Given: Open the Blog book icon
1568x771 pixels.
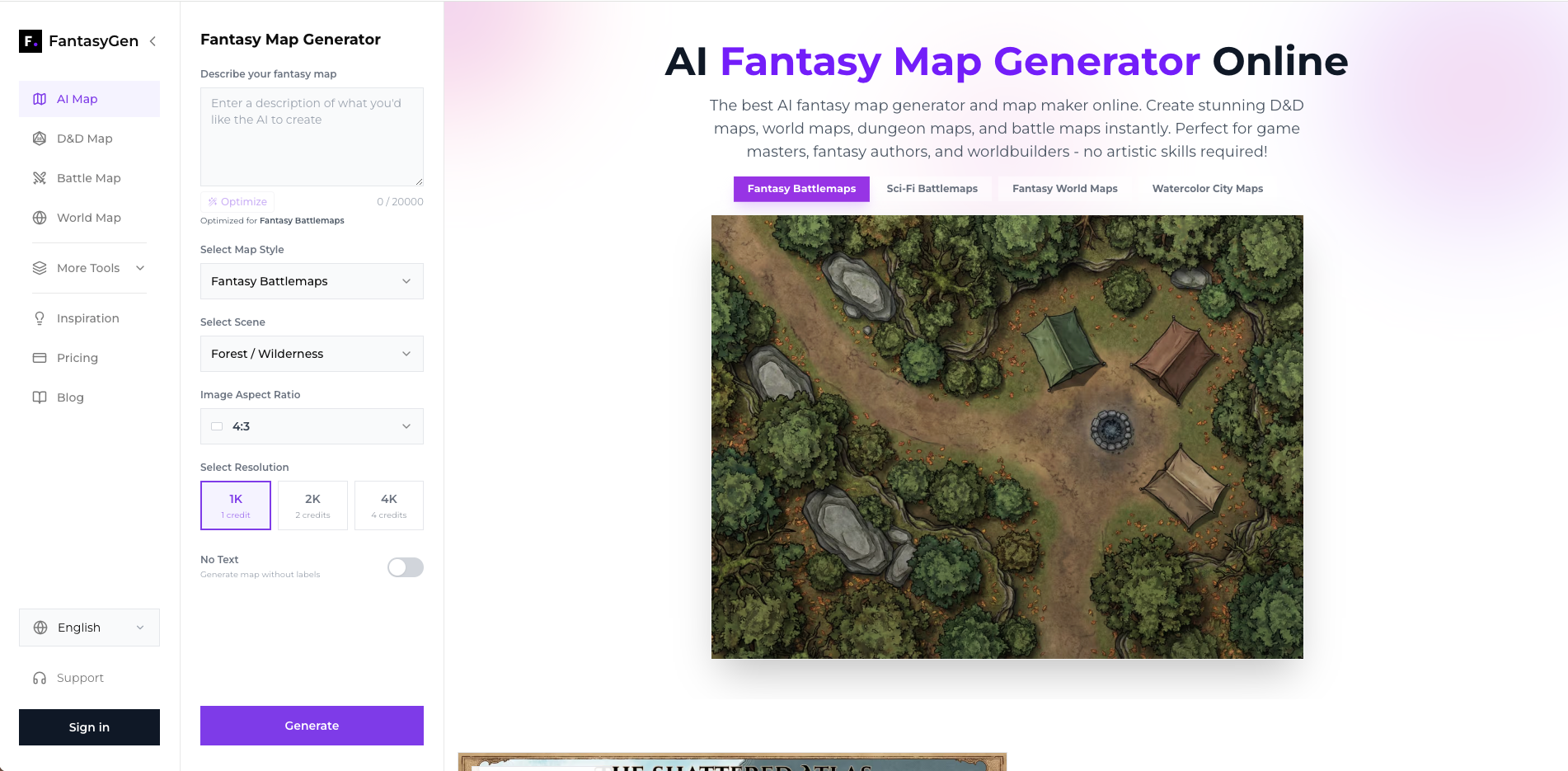Looking at the screenshot, I should click(39, 397).
